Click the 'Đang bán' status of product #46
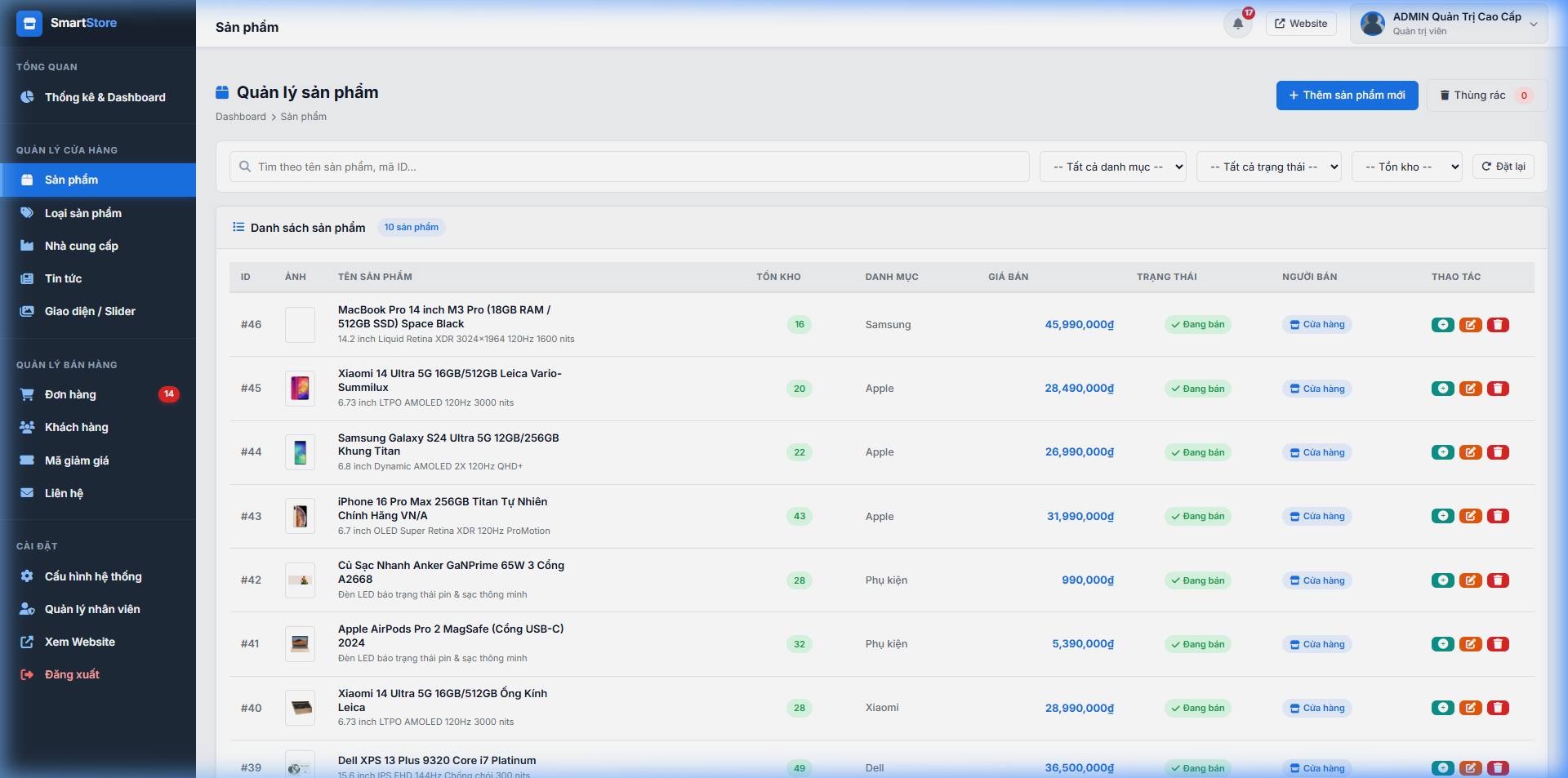This screenshot has height=778, width=1568. [x=1198, y=325]
